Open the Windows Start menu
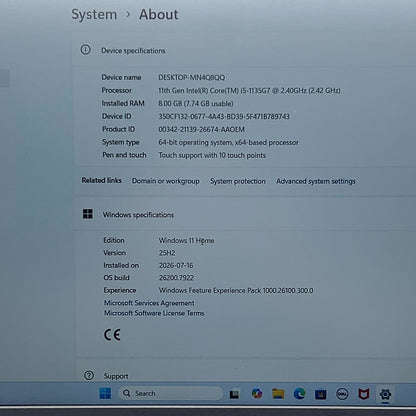 click(105, 394)
